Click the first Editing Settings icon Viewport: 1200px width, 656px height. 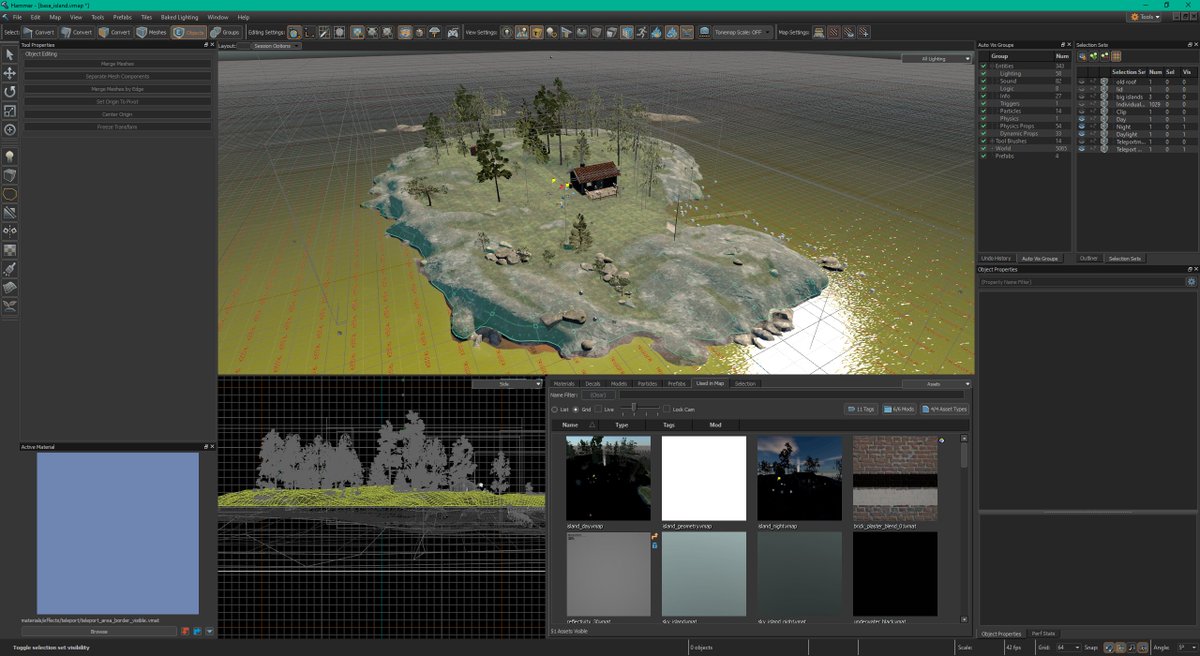point(295,32)
